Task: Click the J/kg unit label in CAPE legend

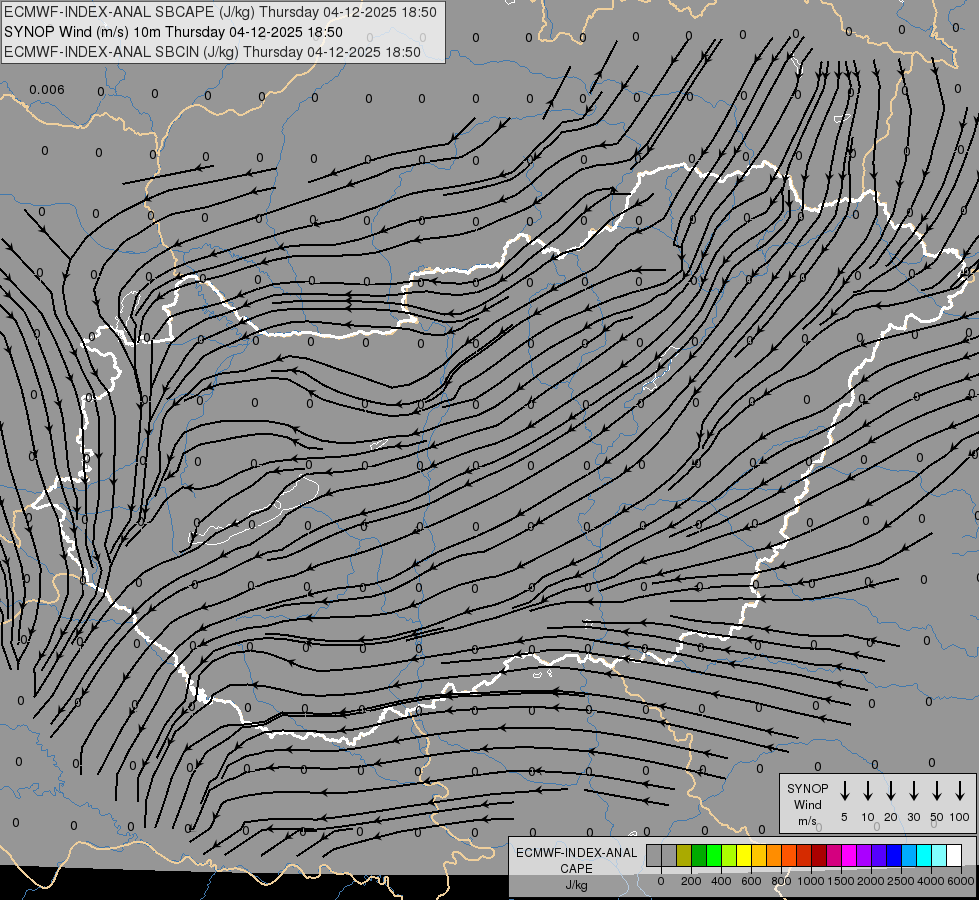Action: click(576, 885)
